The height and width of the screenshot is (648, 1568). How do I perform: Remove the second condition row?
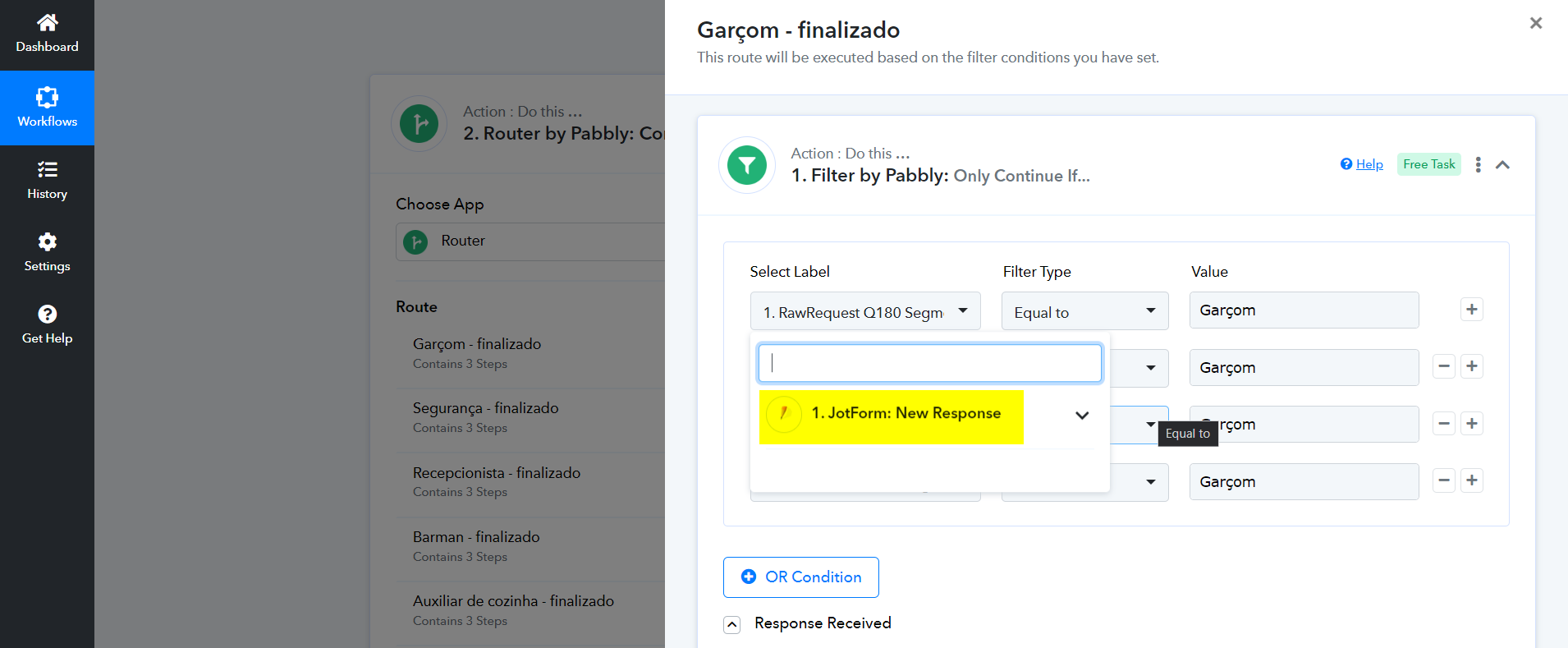pos(1444,366)
